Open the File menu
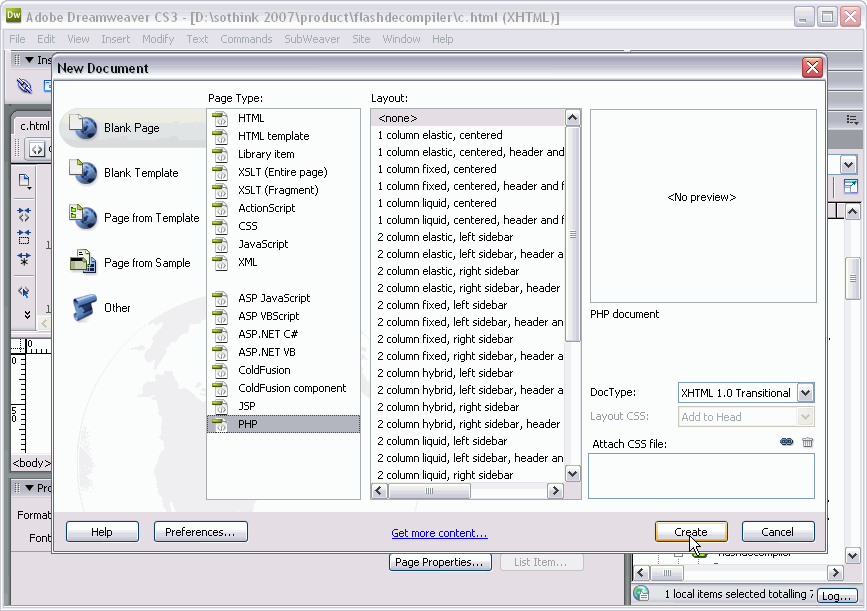 (x=17, y=39)
